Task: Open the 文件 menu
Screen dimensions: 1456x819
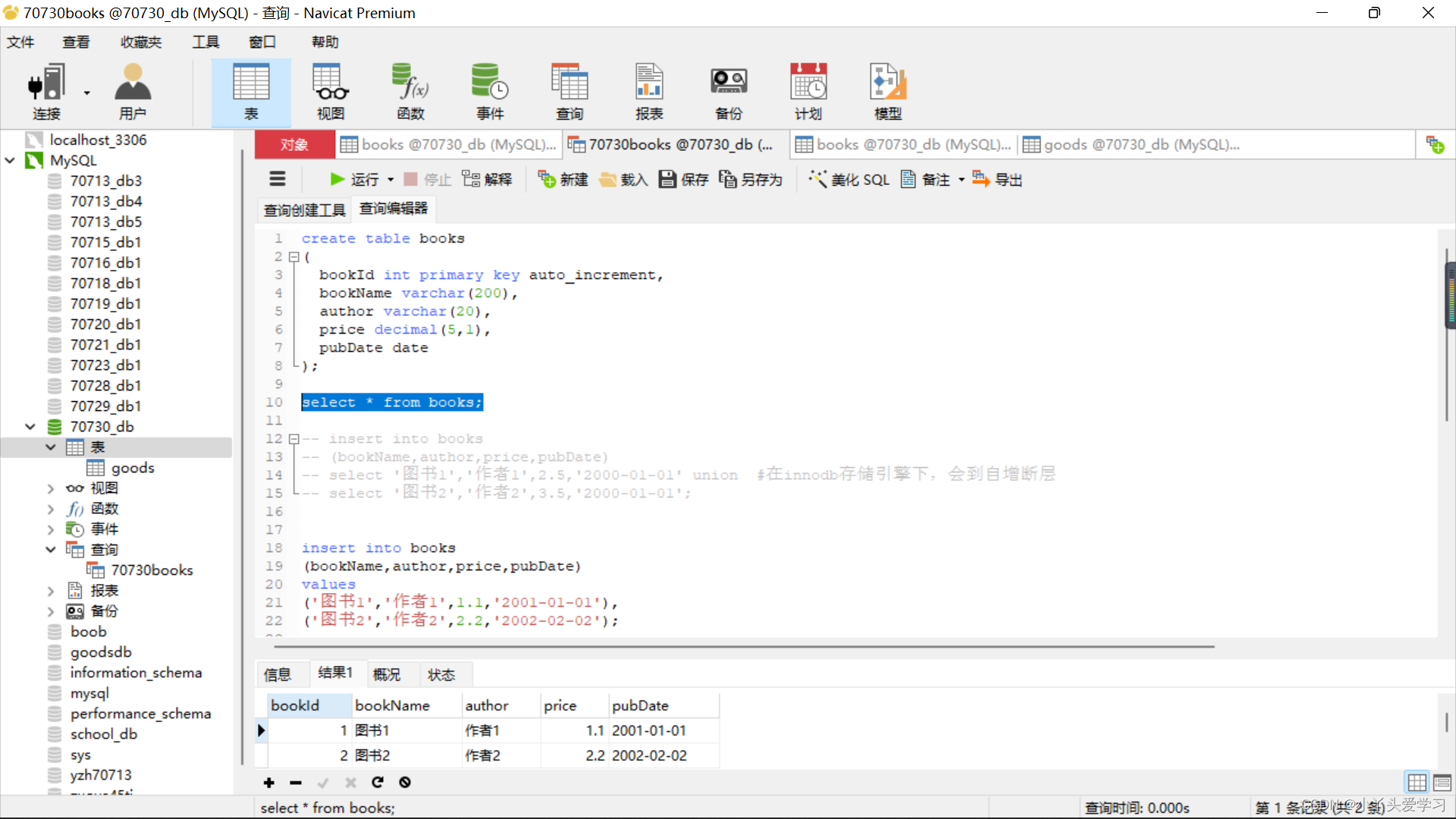Action: tap(20, 42)
